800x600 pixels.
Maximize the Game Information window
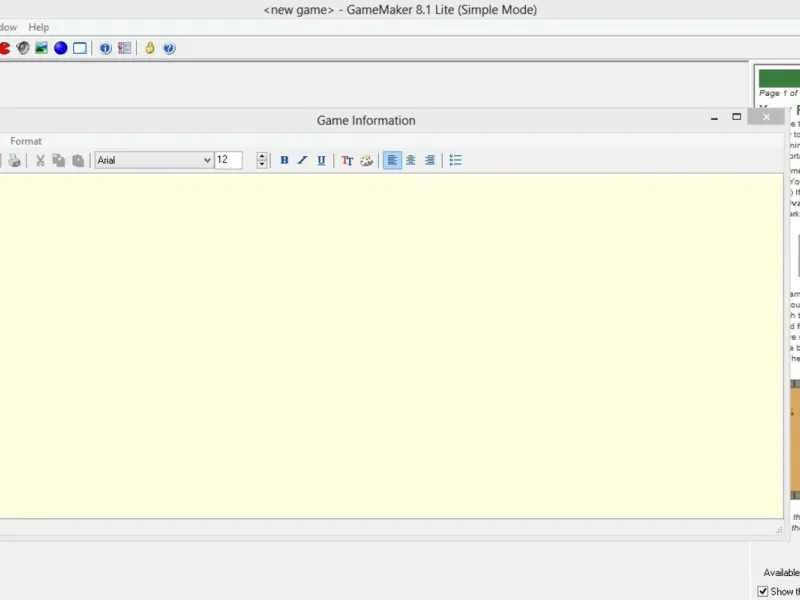[736, 117]
